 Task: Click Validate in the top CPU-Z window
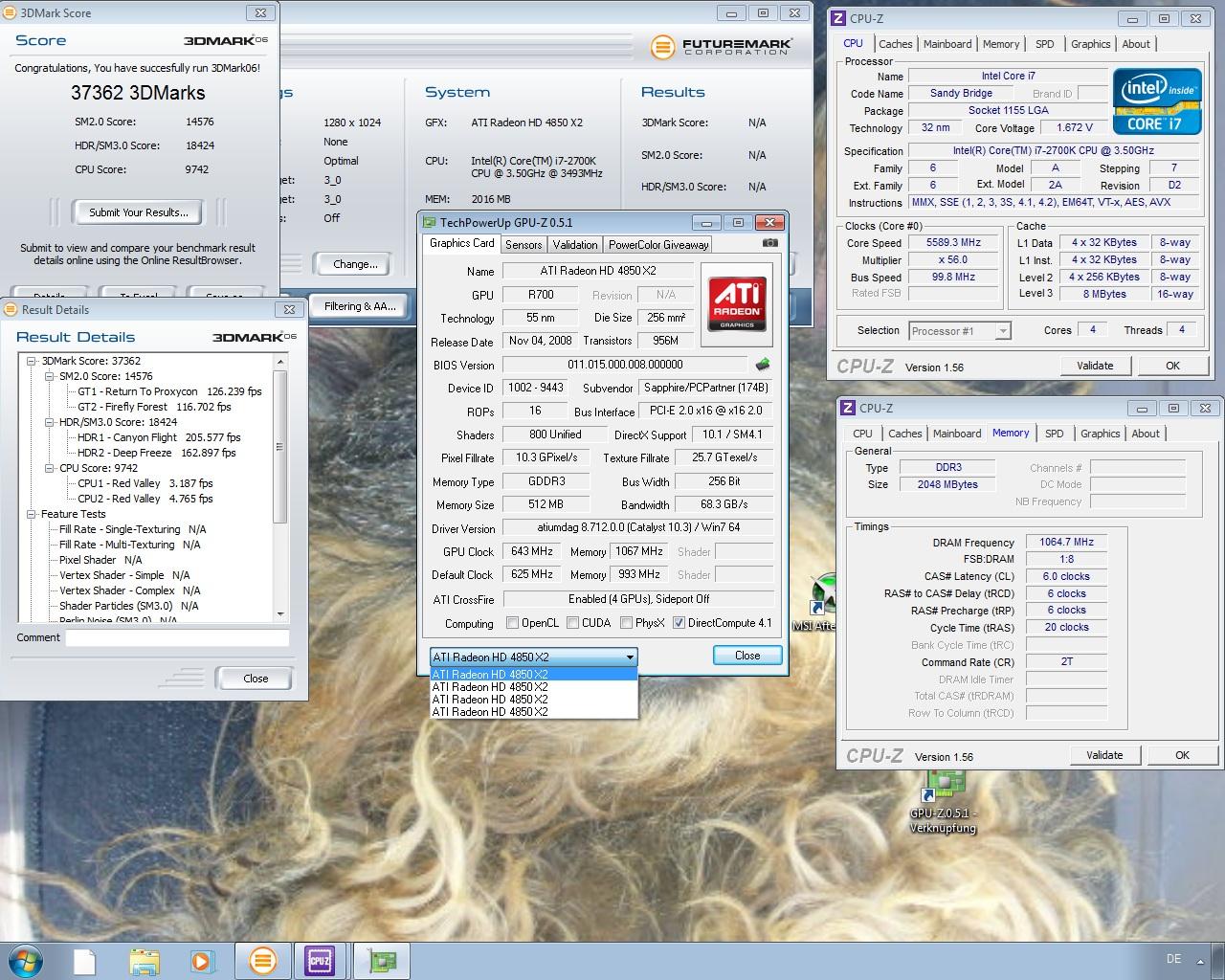1095,366
